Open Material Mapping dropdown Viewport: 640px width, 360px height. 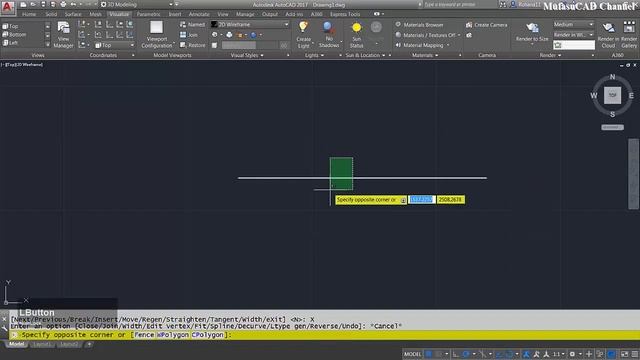pos(422,45)
